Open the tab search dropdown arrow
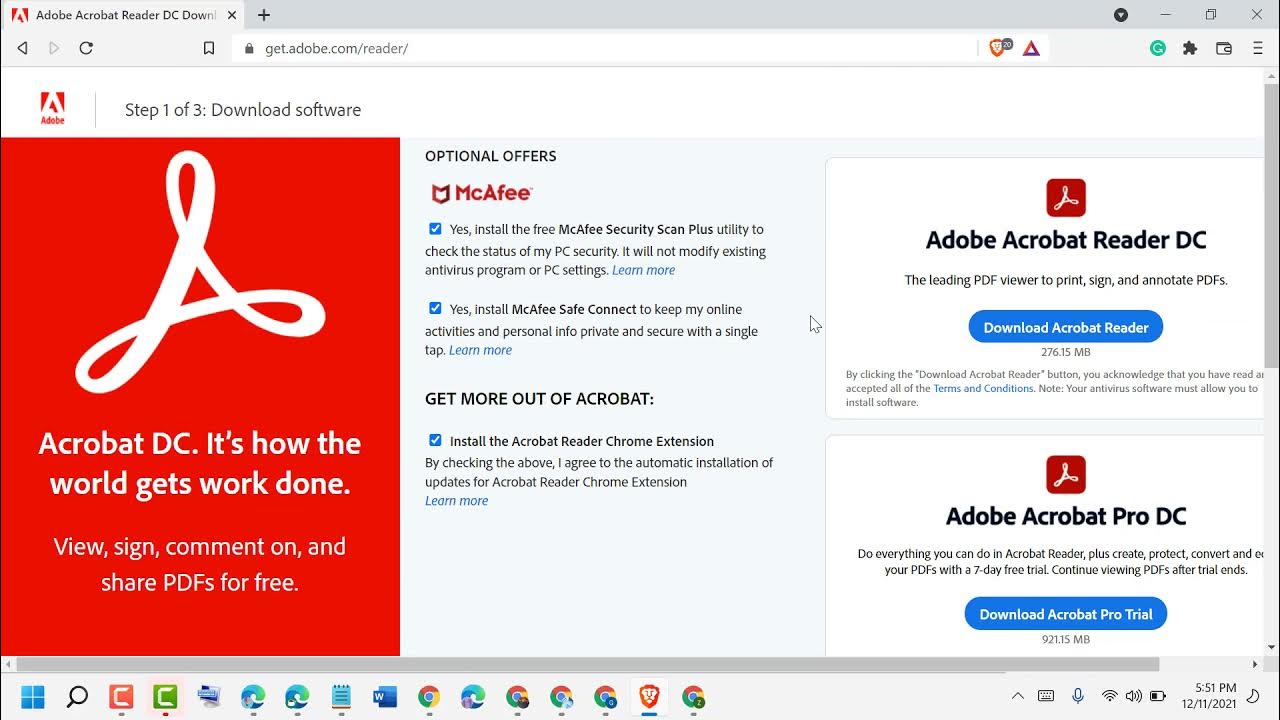The height and width of the screenshot is (720, 1280). point(1121,15)
